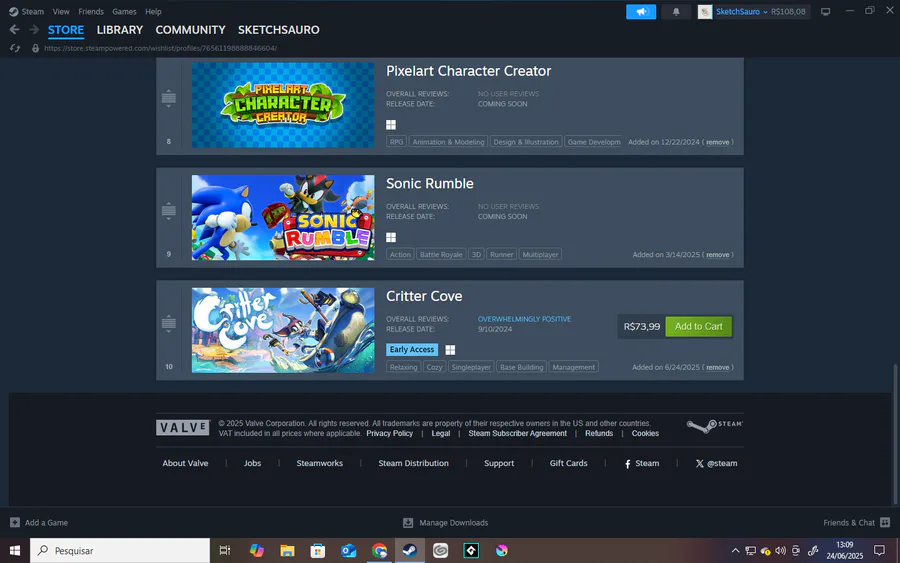The width and height of the screenshot is (900, 563).
Task: Open the View menu
Action: click(61, 11)
